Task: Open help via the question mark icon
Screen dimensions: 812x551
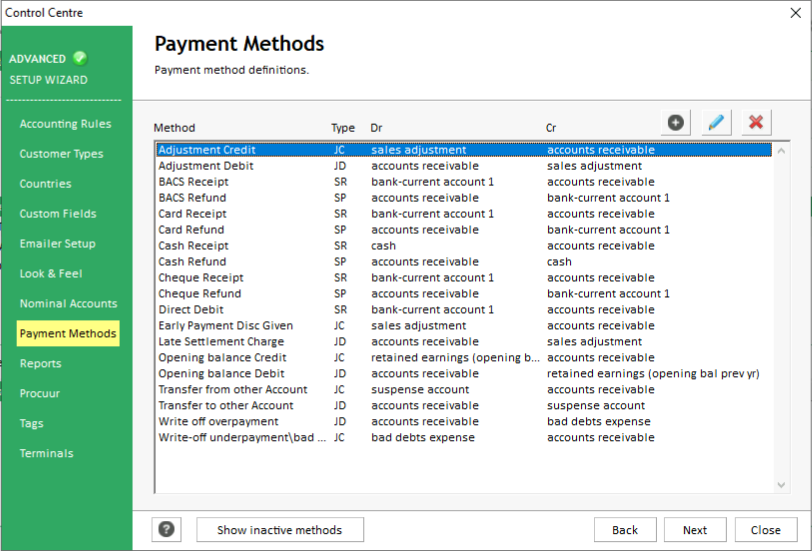Action: (x=167, y=530)
